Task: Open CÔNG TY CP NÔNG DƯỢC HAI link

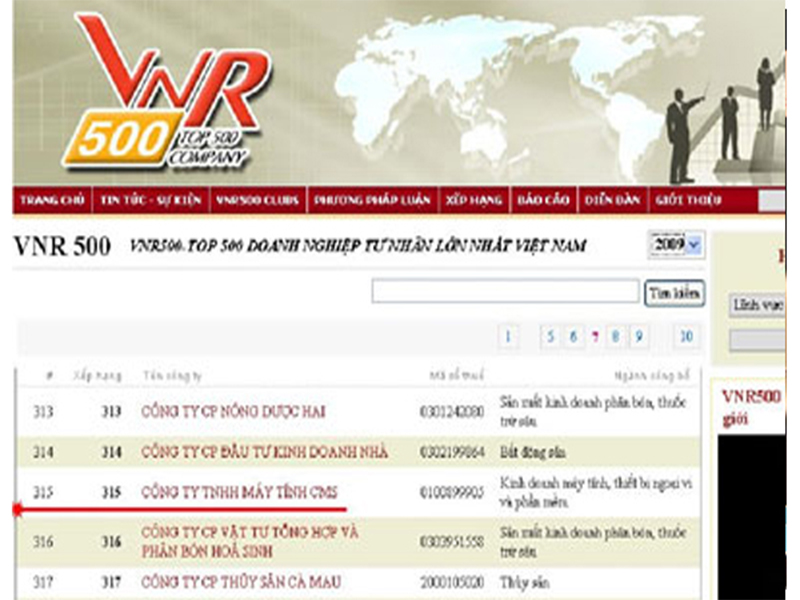Action: (x=233, y=411)
